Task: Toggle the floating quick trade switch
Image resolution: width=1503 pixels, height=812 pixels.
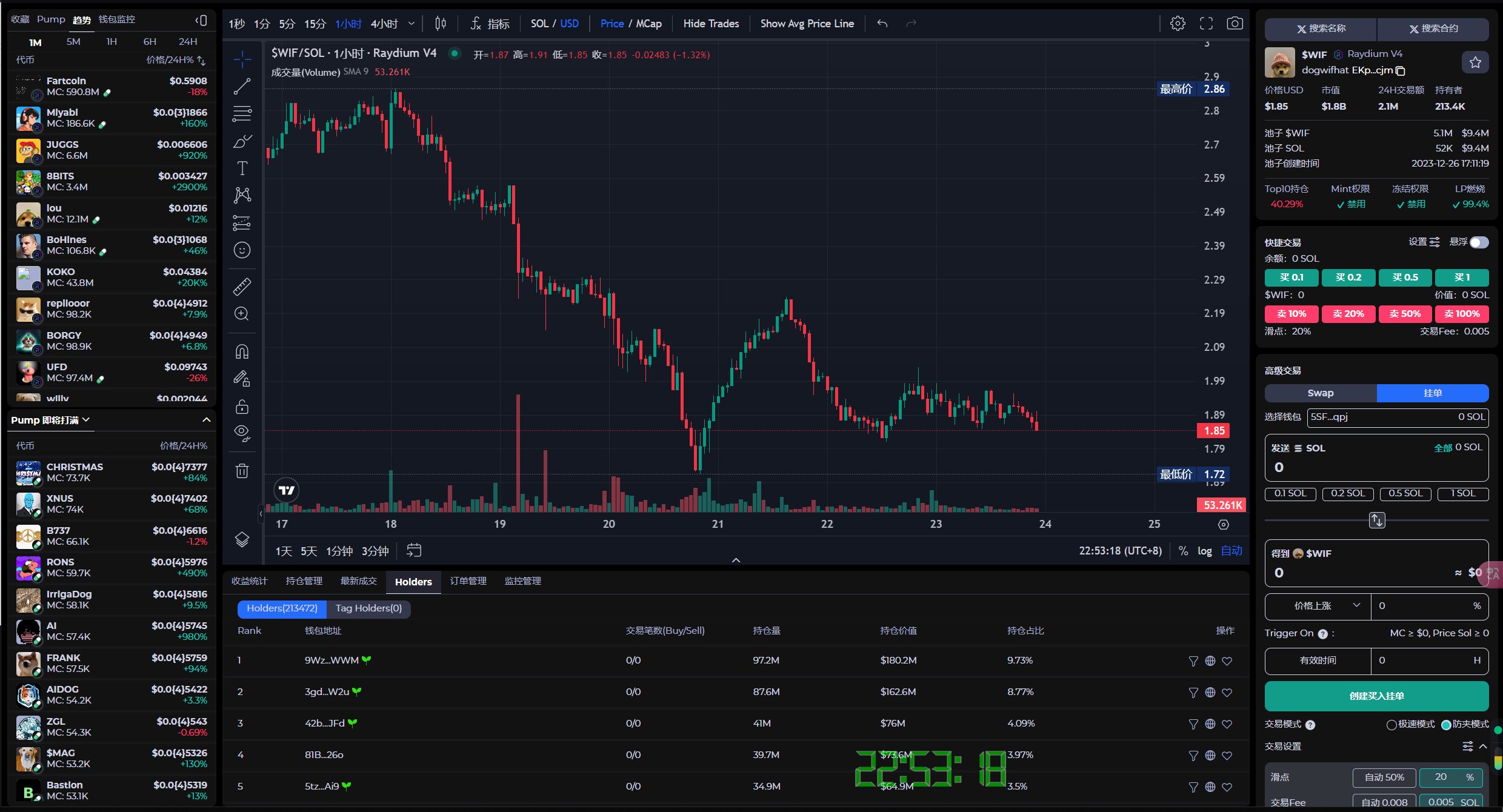Action: (1479, 242)
